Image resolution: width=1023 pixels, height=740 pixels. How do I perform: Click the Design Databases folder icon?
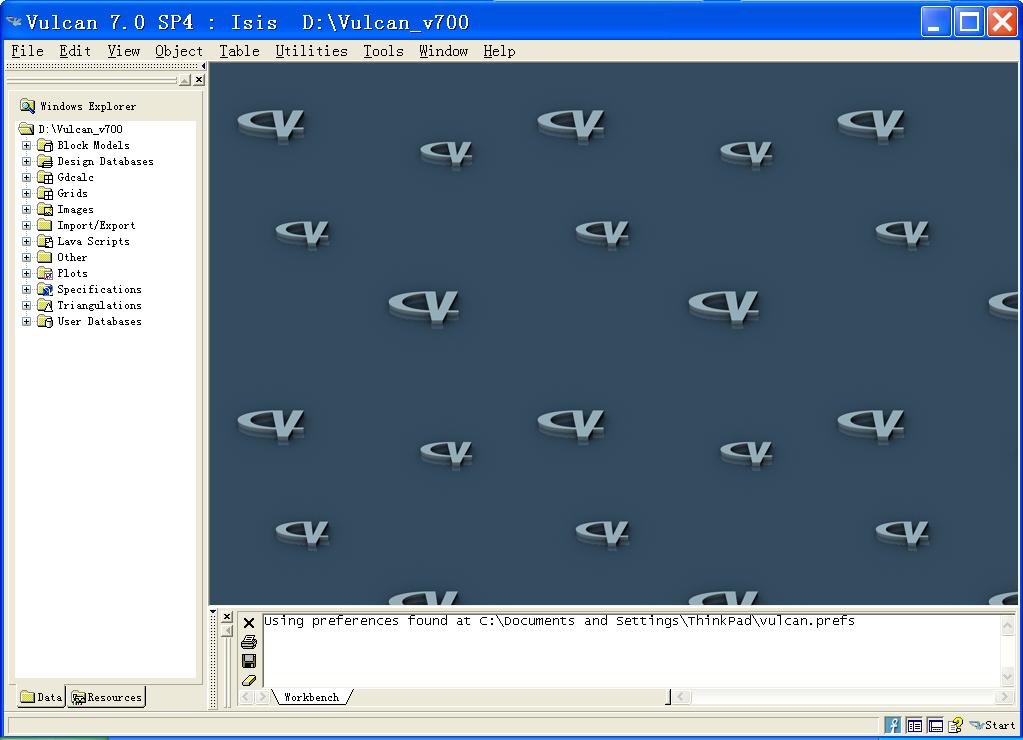click(x=45, y=161)
